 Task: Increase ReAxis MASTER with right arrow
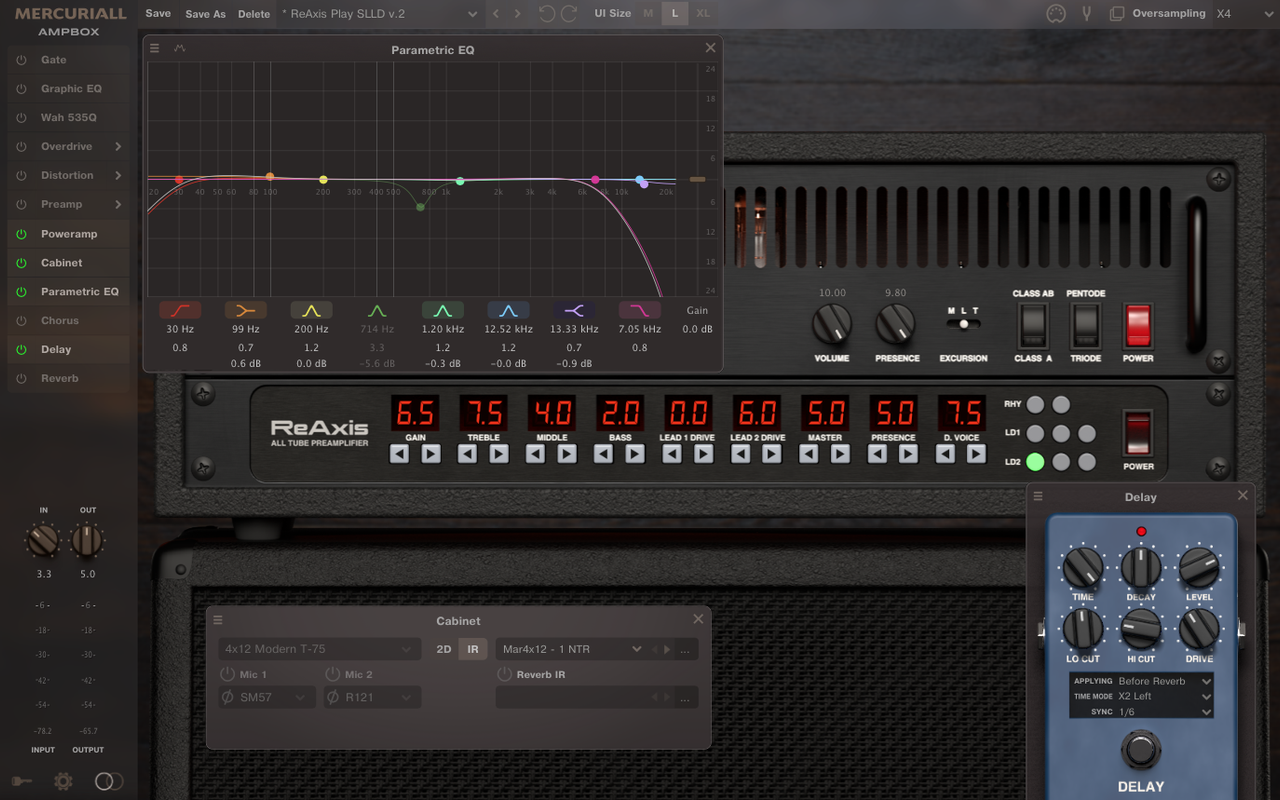pos(840,454)
